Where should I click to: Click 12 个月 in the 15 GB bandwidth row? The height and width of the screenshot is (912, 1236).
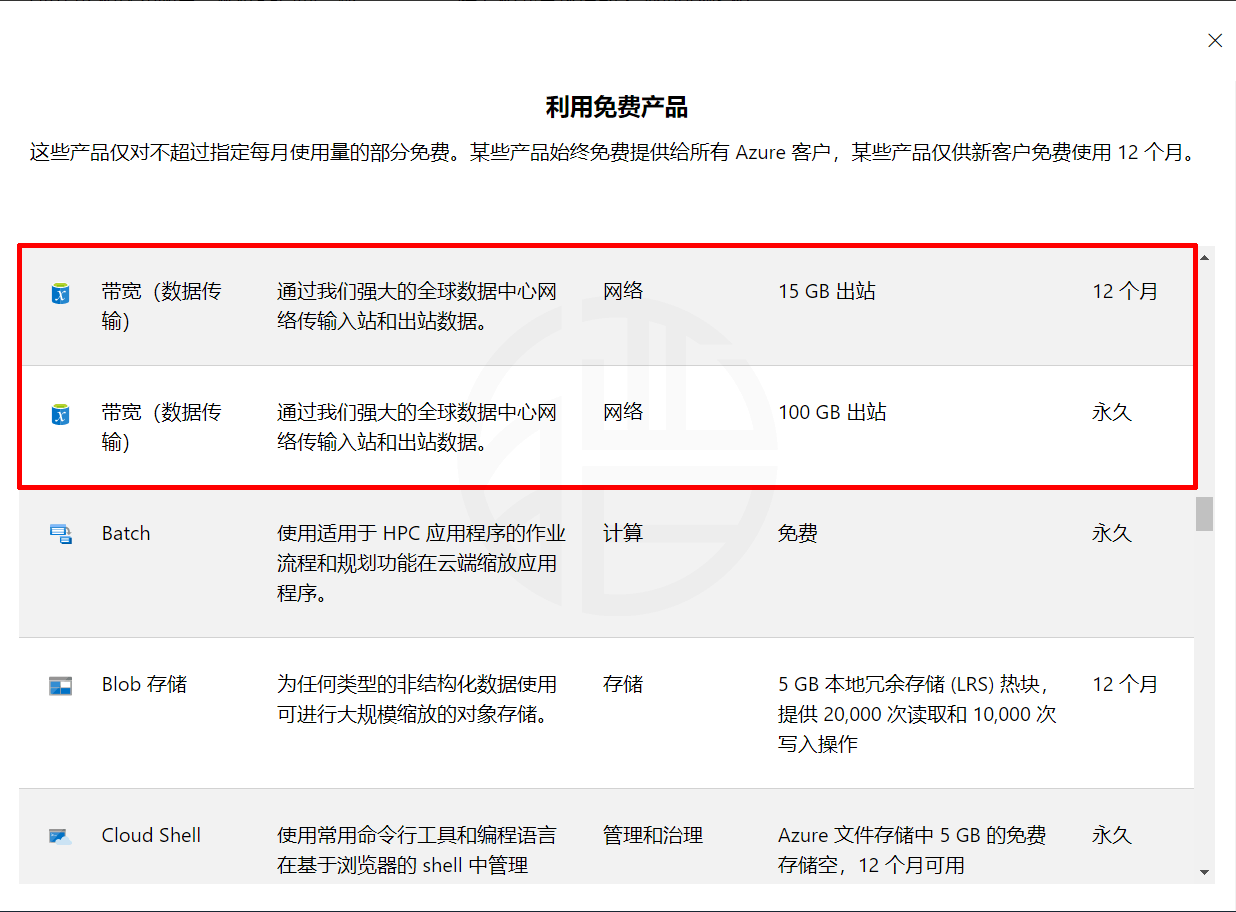pyautogui.click(x=1125, y=291)
